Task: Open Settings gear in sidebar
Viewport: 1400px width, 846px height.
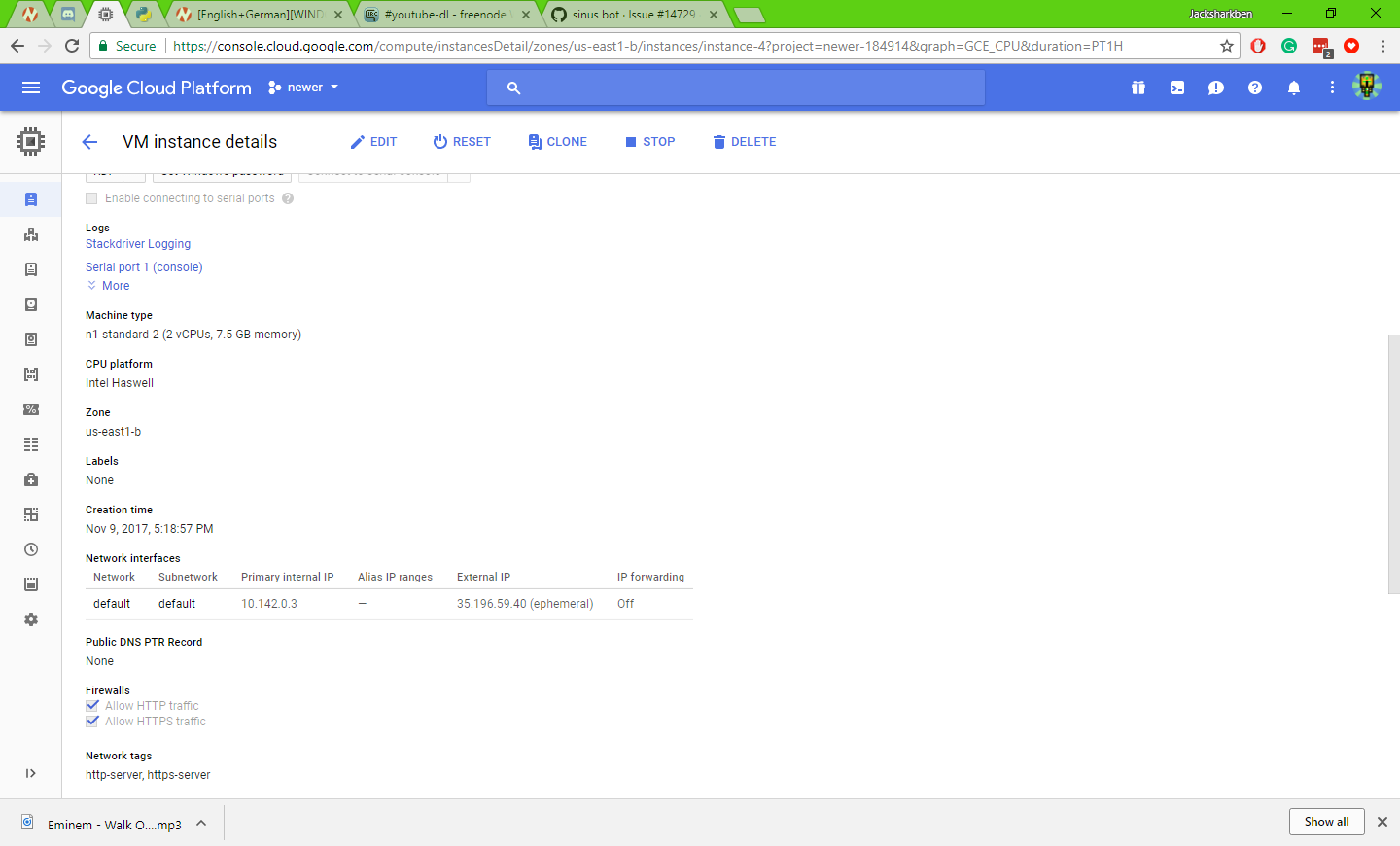Action: coord(31,619)
